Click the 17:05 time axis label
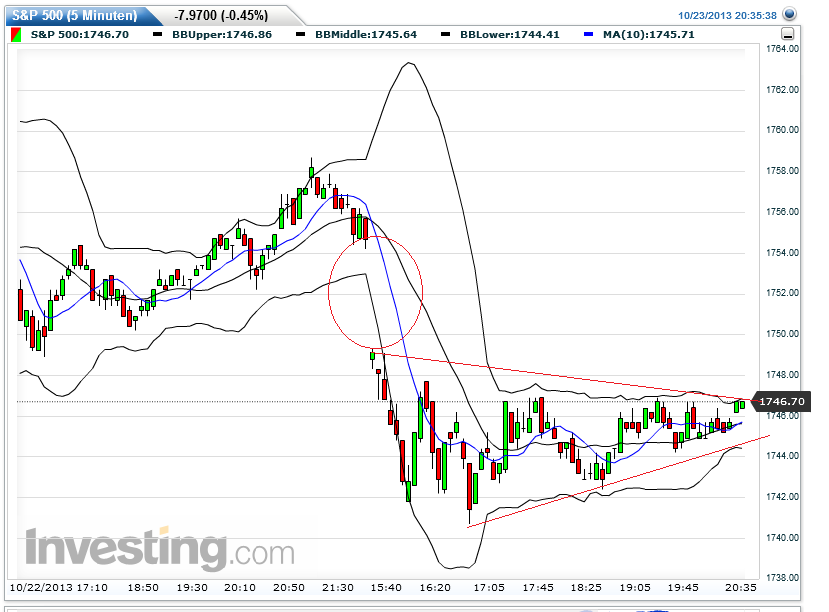The image size is (829, 612). coord(489,588)
